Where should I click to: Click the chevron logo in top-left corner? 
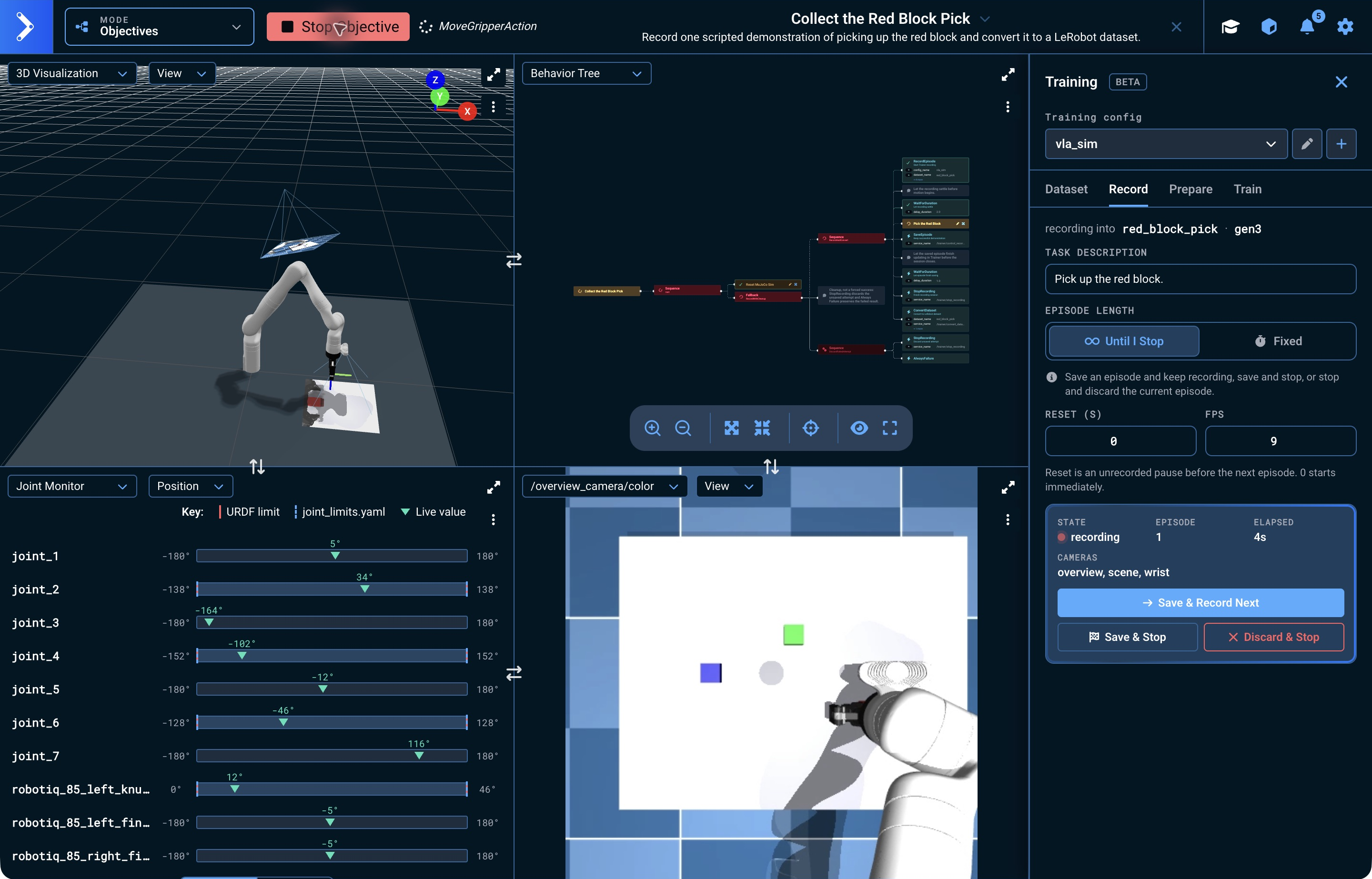click(x=26, y=27)
